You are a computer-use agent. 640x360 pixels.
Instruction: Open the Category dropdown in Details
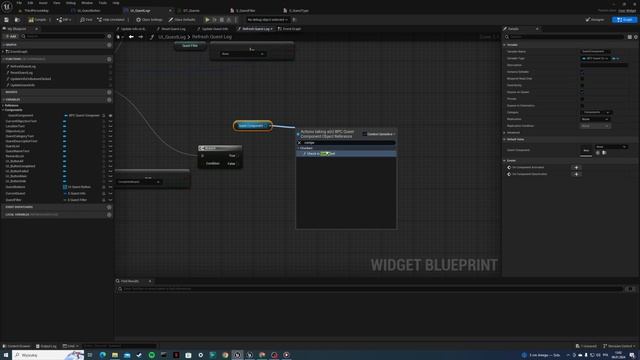(x=596, y=112)
